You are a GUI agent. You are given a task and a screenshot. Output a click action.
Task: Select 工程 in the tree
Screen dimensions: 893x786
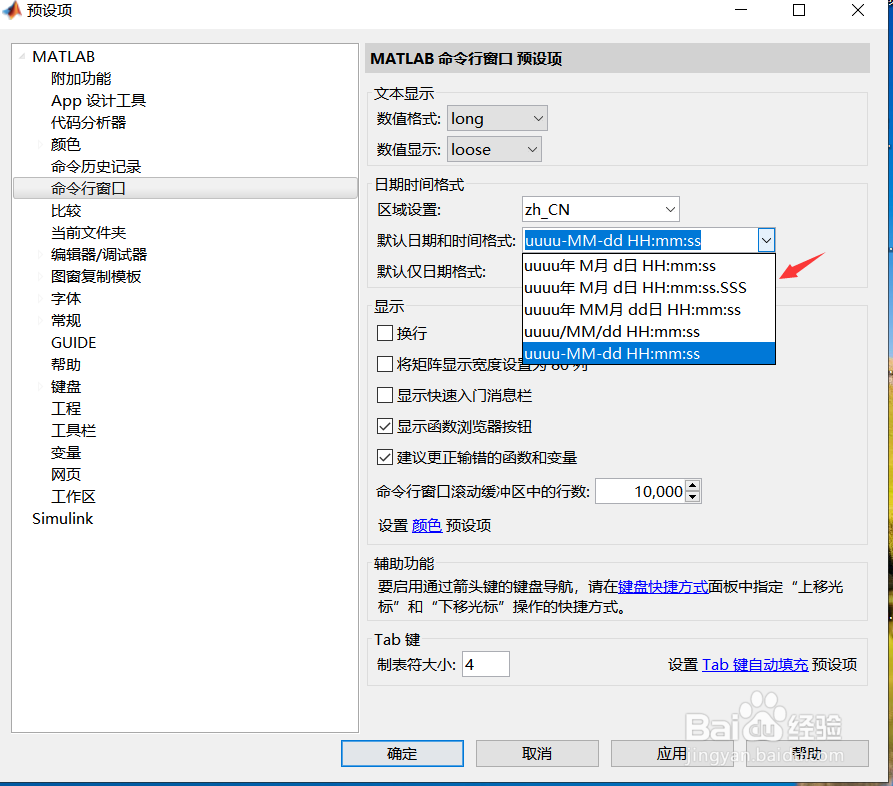66,409
